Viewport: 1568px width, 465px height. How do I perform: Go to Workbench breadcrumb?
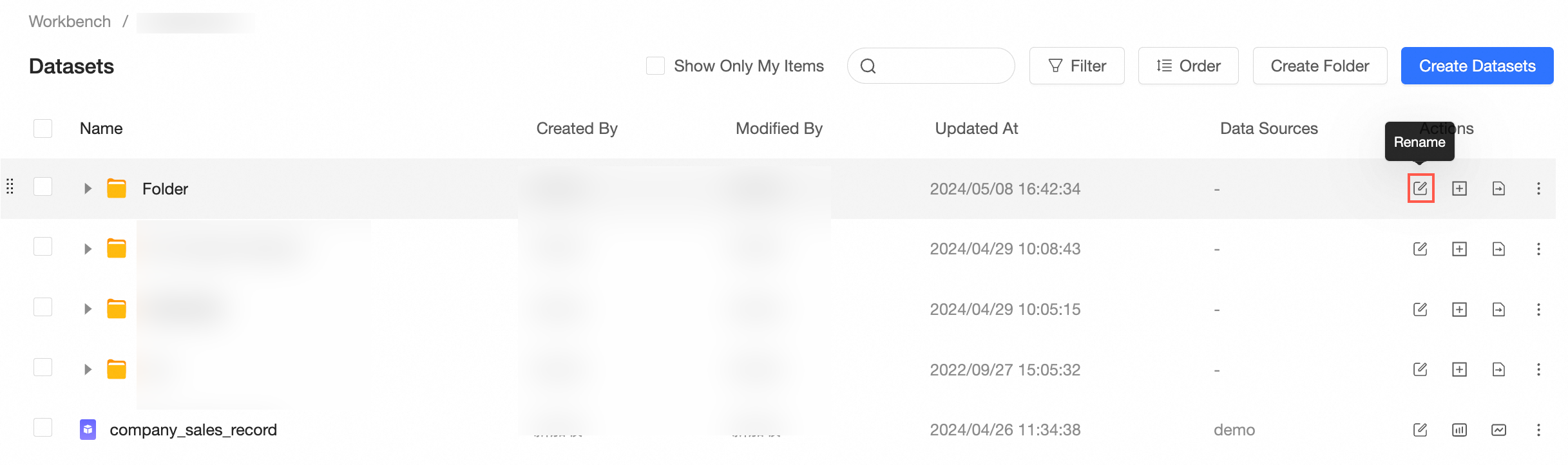[x=70, y=21]
